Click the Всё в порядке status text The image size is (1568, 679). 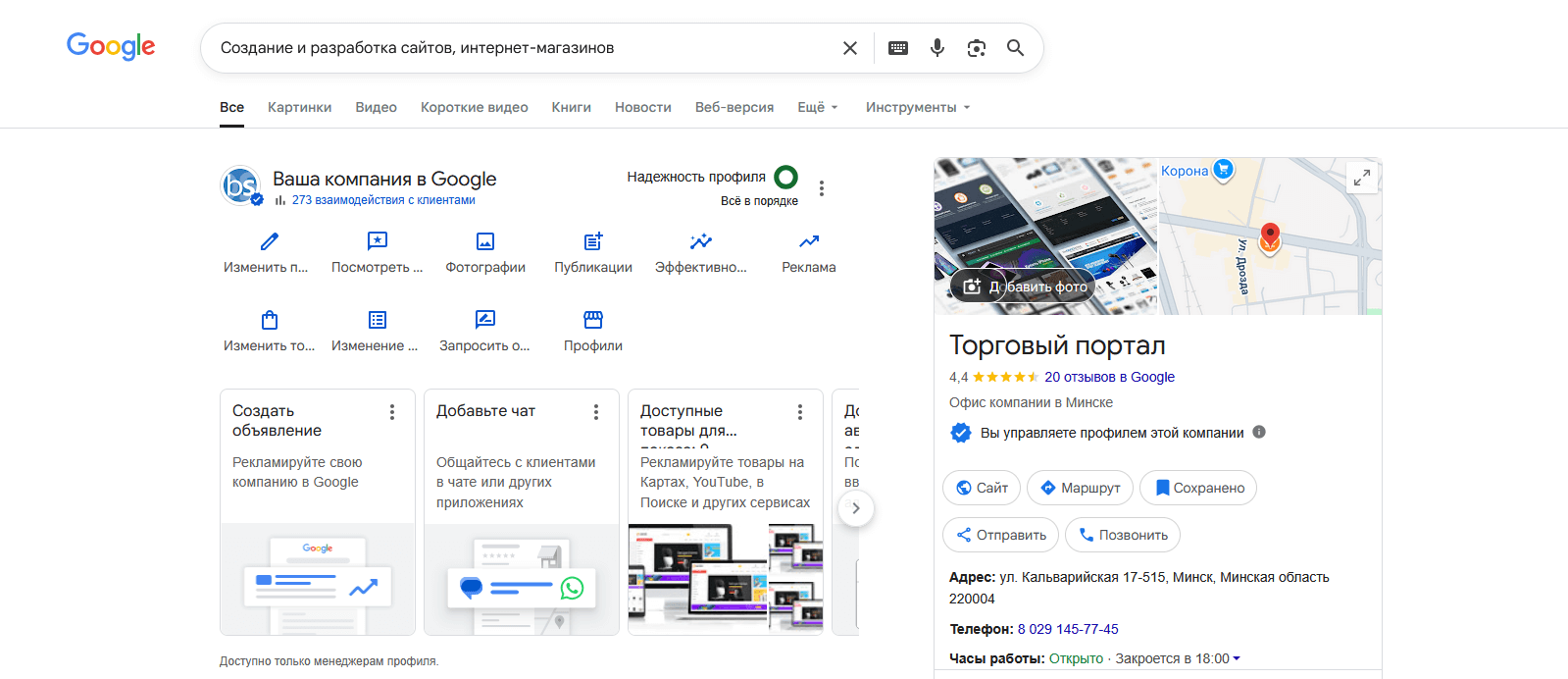[x=759, y=201]
